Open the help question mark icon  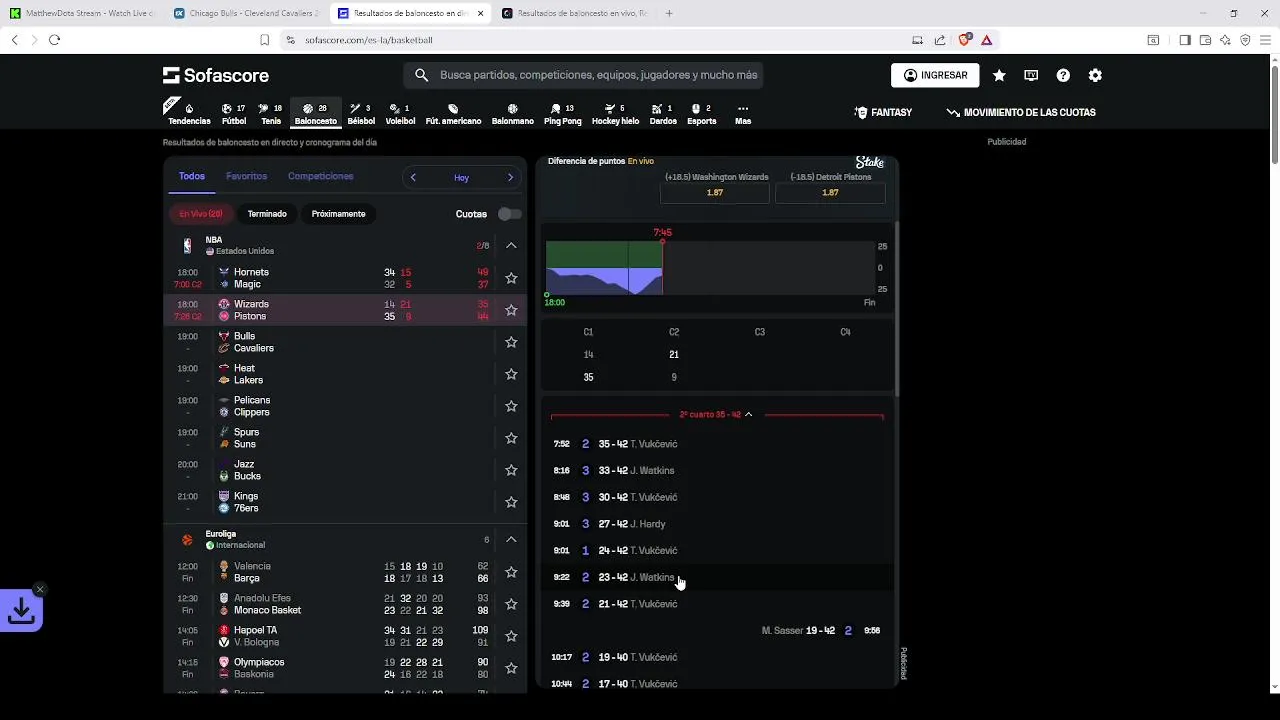coord(1063,75)
